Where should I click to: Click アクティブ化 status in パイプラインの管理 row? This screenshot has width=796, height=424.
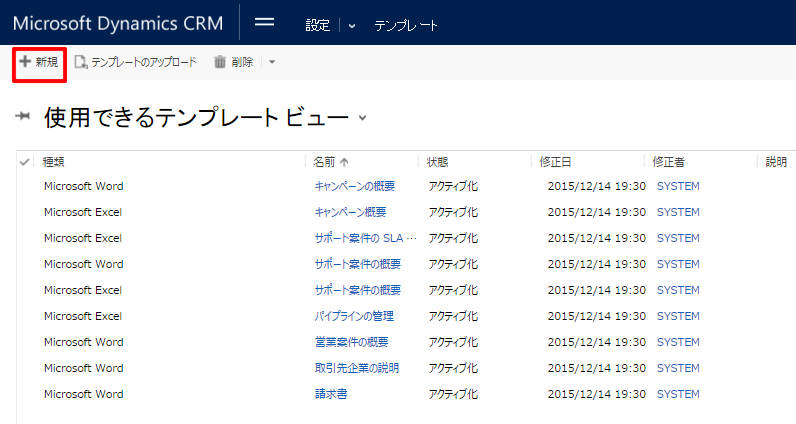(453, 316)
